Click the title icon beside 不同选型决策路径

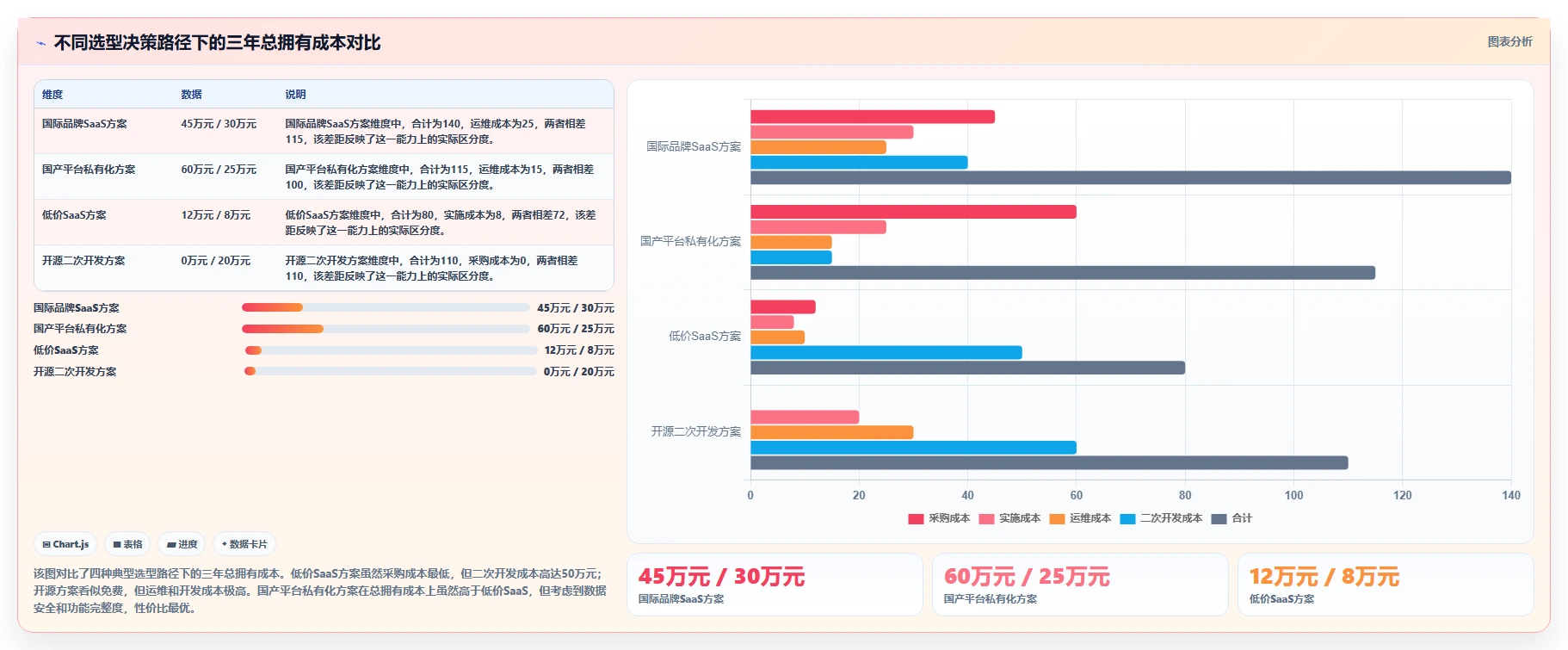coord(40,43)
